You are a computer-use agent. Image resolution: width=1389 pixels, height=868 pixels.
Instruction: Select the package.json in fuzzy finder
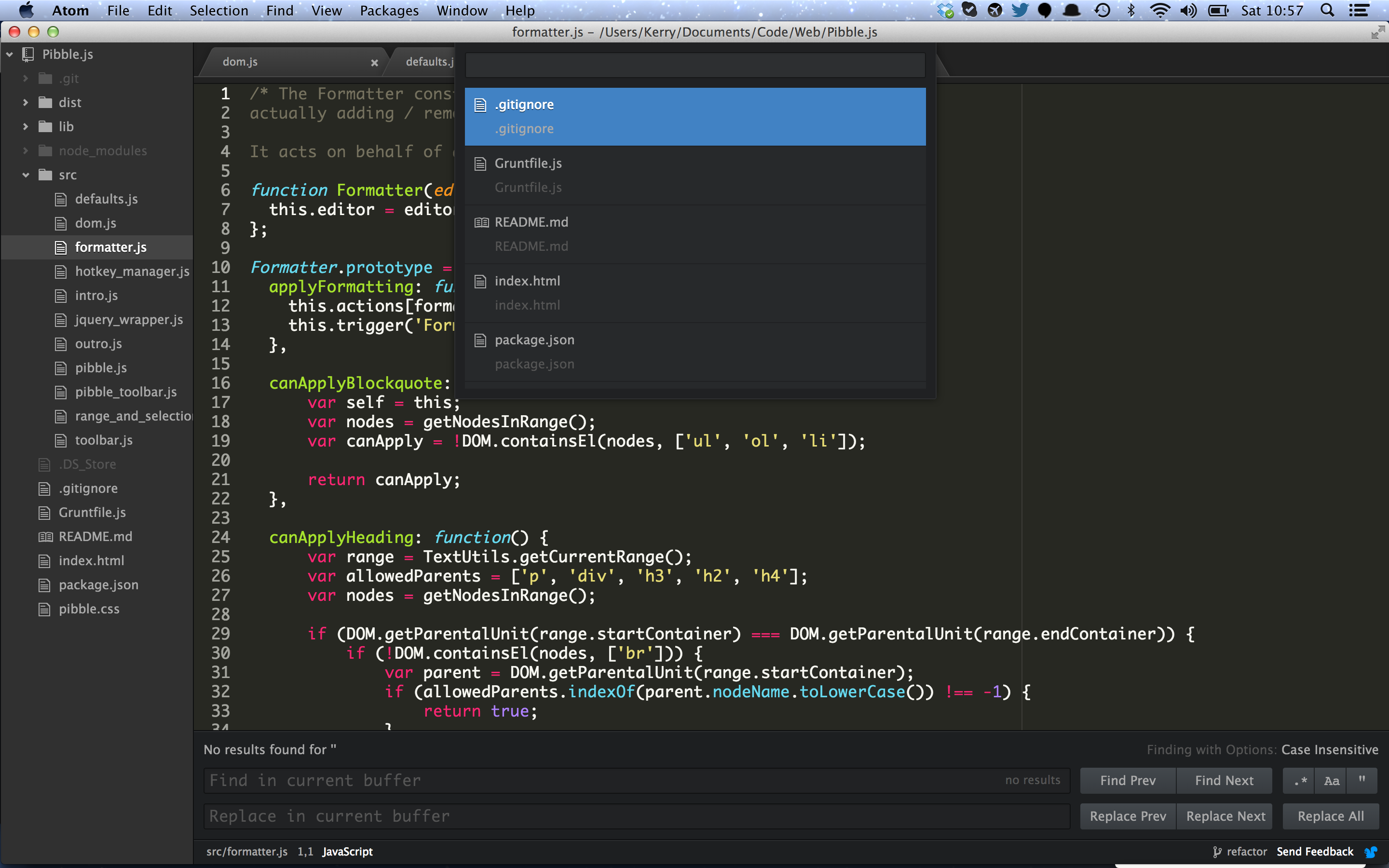click(534, 339)
